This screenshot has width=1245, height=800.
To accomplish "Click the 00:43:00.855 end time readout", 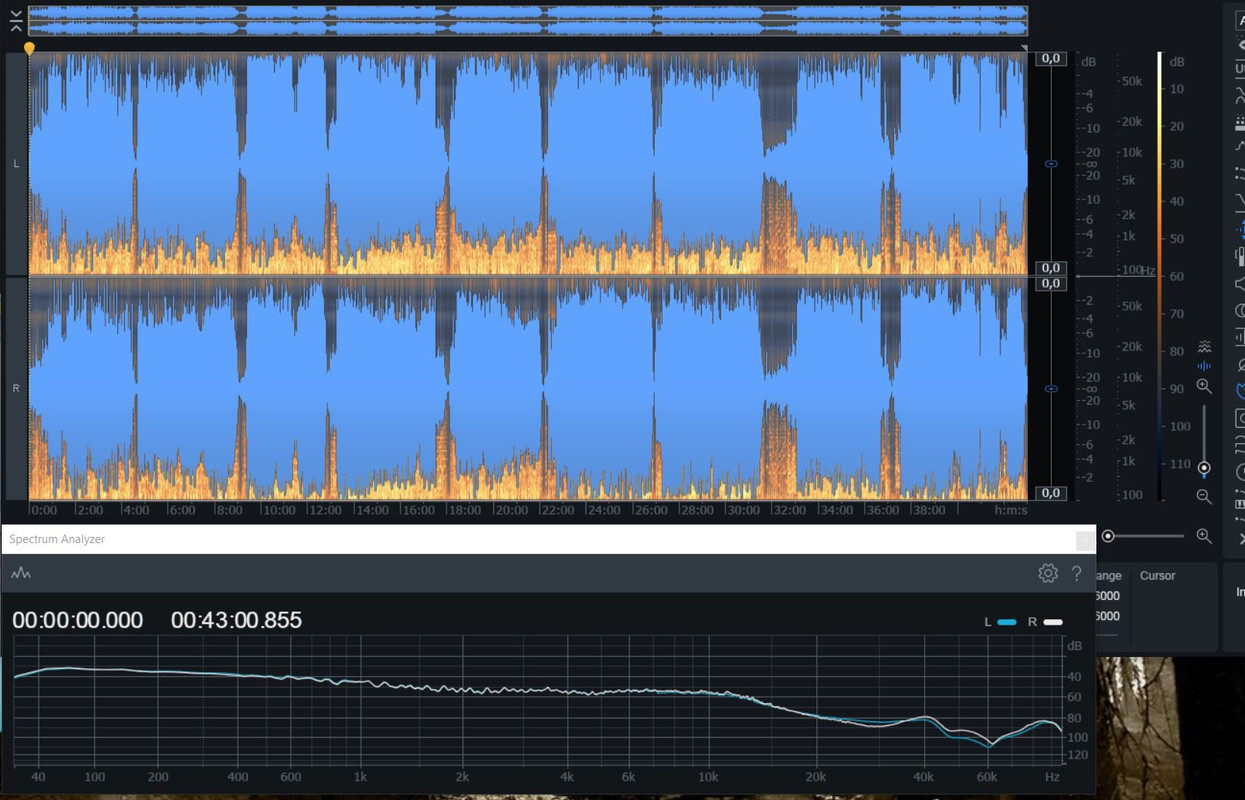I will pyautogui.click(x=236, y=620).
